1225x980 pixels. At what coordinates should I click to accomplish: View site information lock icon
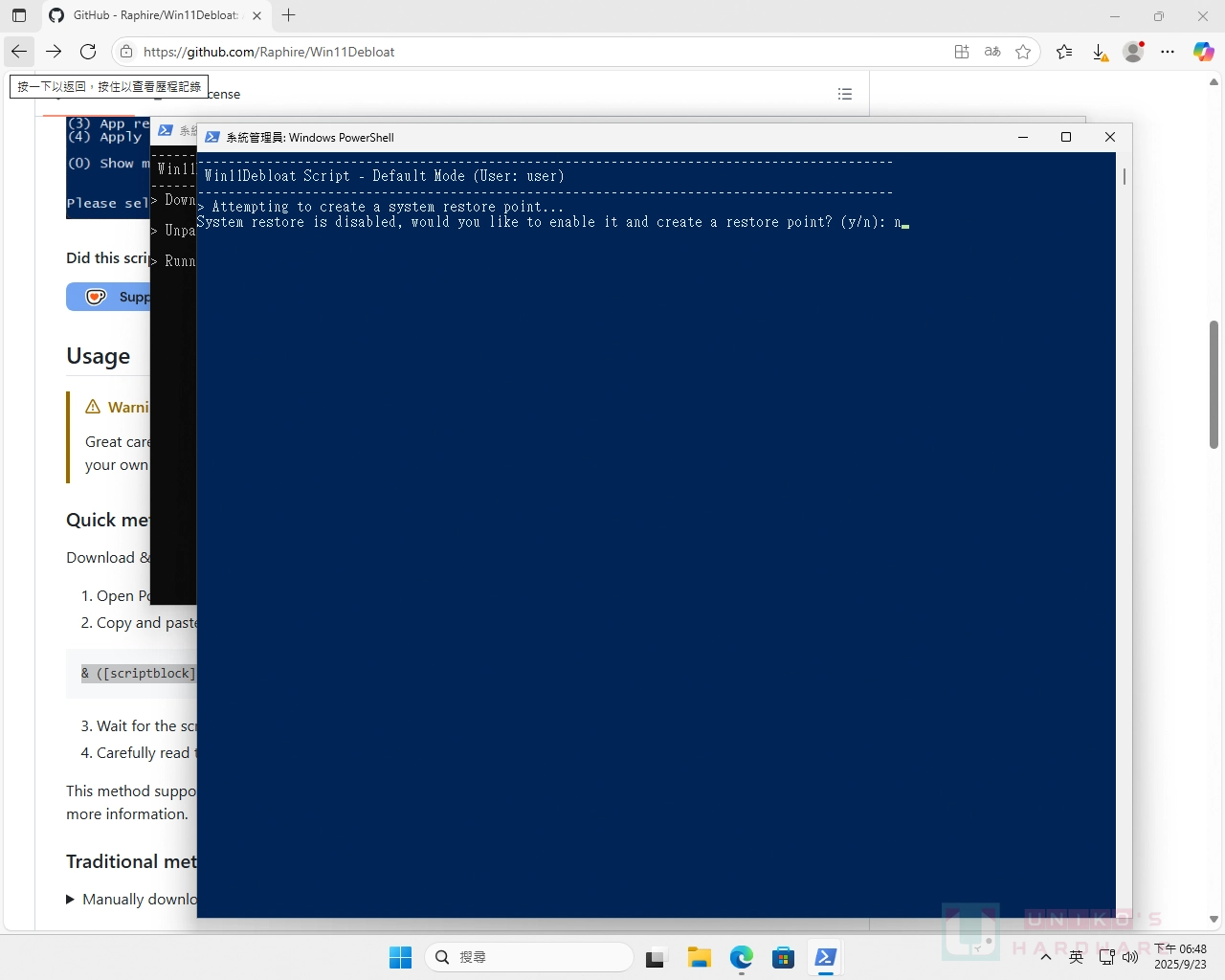click(x=126, y=52)
